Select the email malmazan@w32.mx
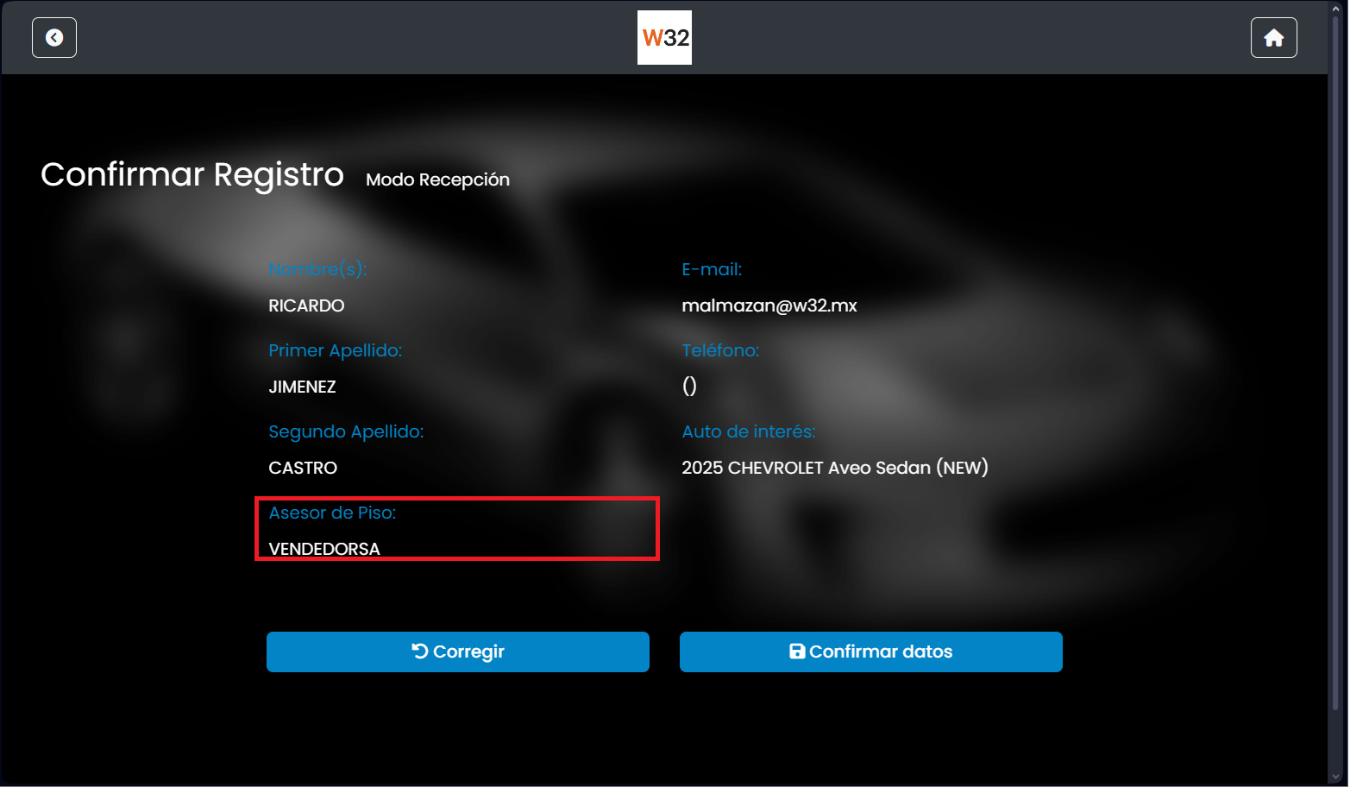 769,306
